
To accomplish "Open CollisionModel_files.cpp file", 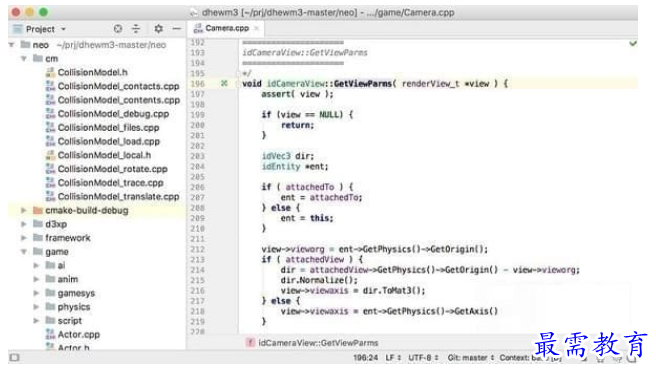I will point(108,128).
